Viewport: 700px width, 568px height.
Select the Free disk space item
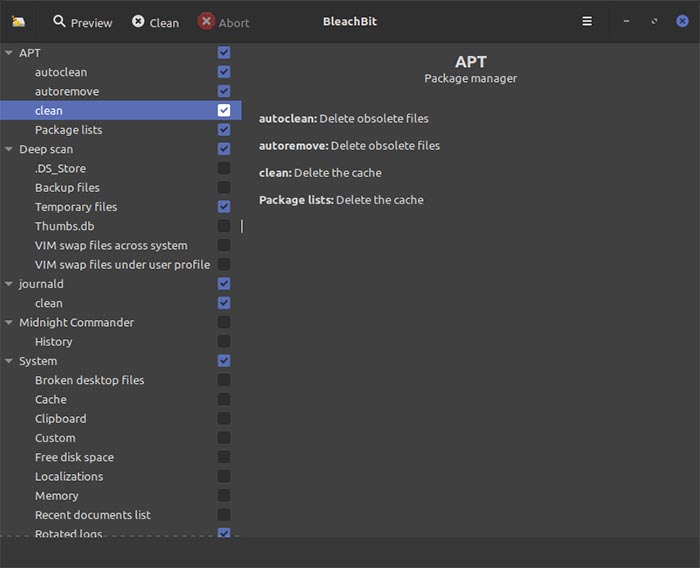coord(74,457)
